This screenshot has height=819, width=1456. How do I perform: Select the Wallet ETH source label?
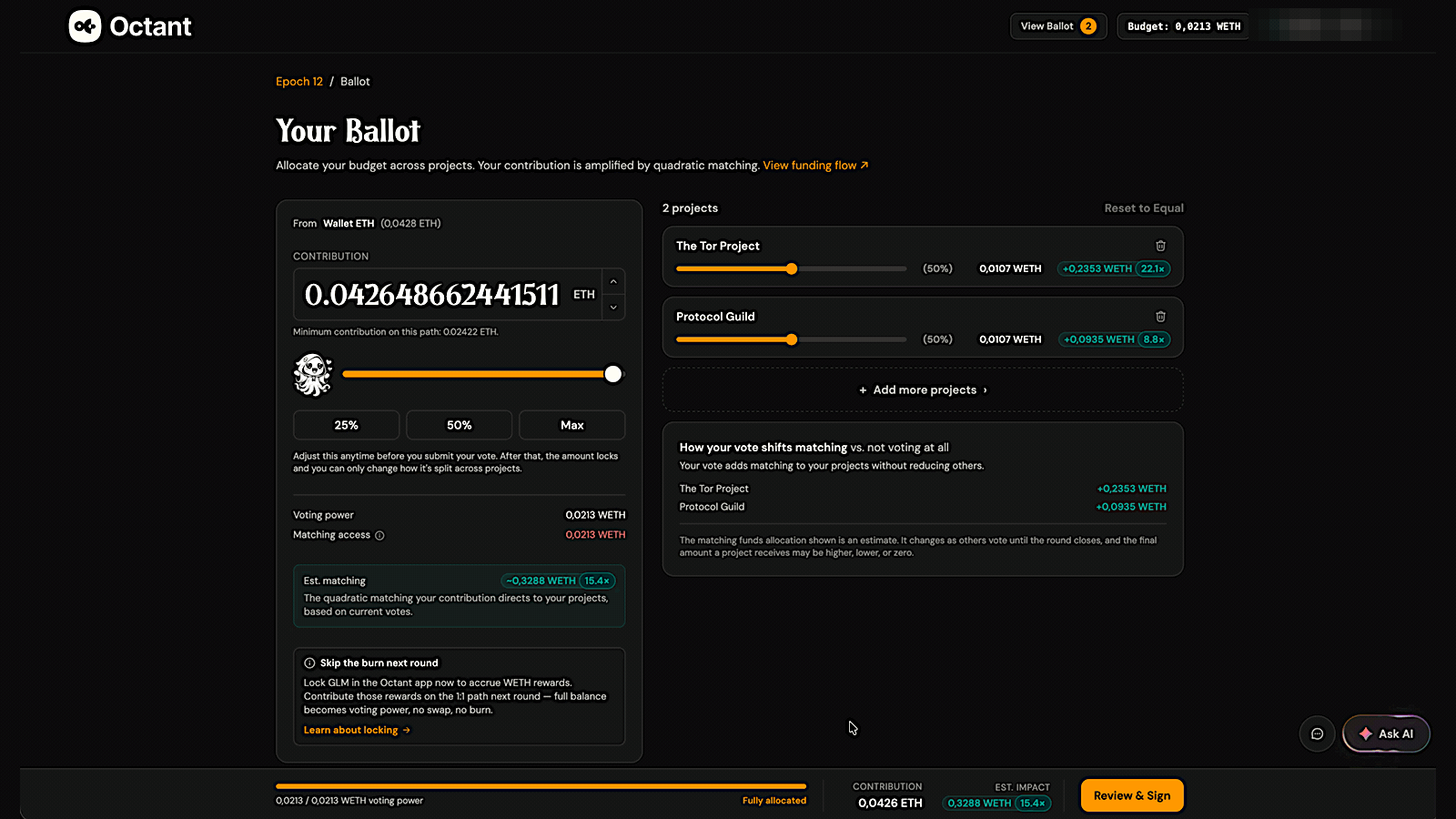[x=349, y=224]
